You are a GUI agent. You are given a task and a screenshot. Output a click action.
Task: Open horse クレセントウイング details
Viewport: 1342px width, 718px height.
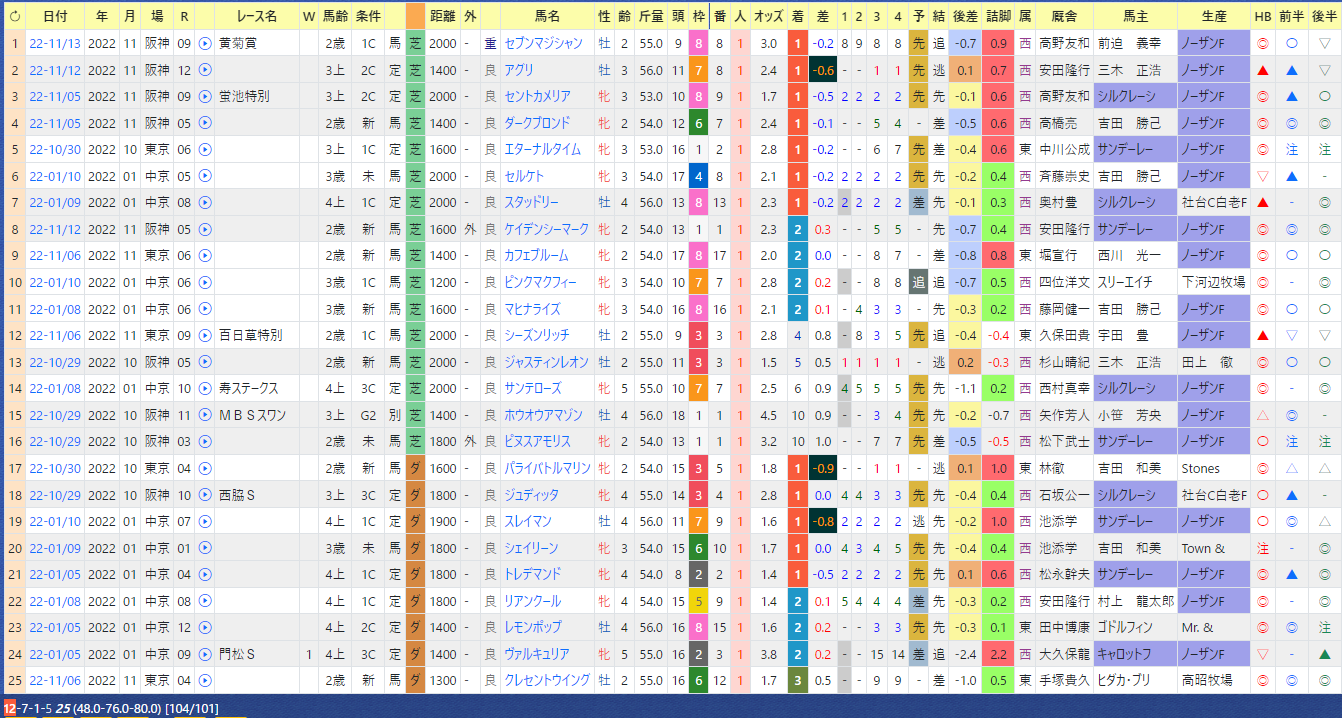[547, 680]
